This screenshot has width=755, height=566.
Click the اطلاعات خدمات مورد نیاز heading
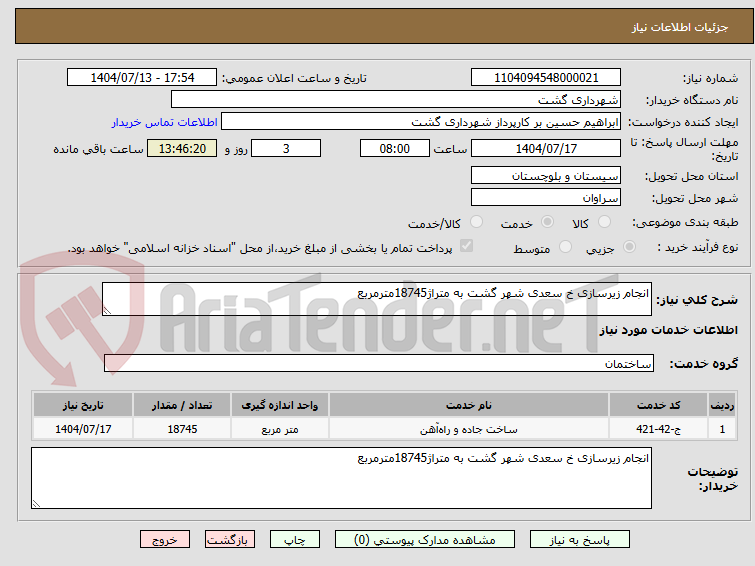[668, 330]
